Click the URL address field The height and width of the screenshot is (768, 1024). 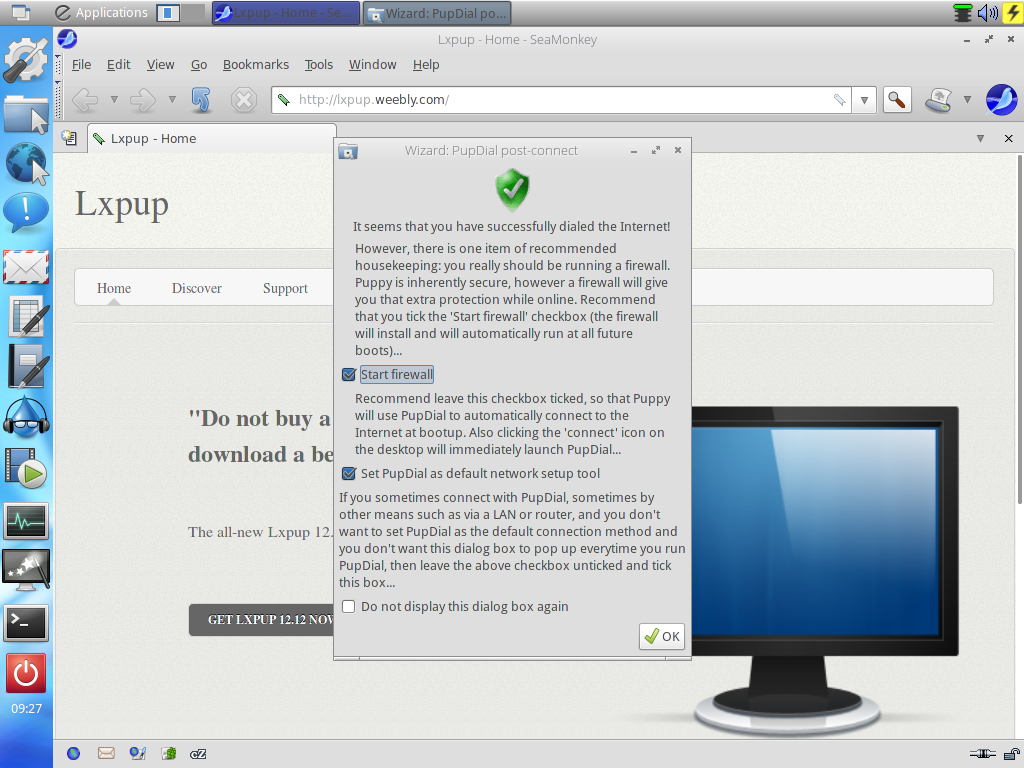[562, 100]
